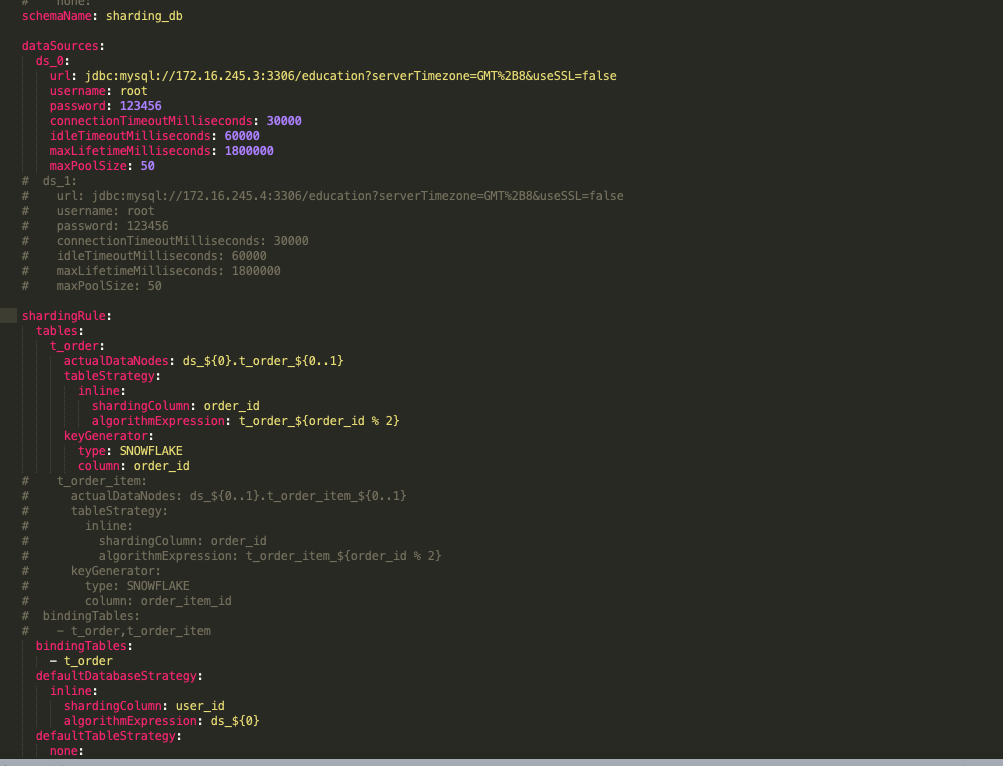Image resolution: width=1003 pixels, height=766 pixels.
Task: Click the t_order_${order_id % 2} expression
Action: point(319,421)
